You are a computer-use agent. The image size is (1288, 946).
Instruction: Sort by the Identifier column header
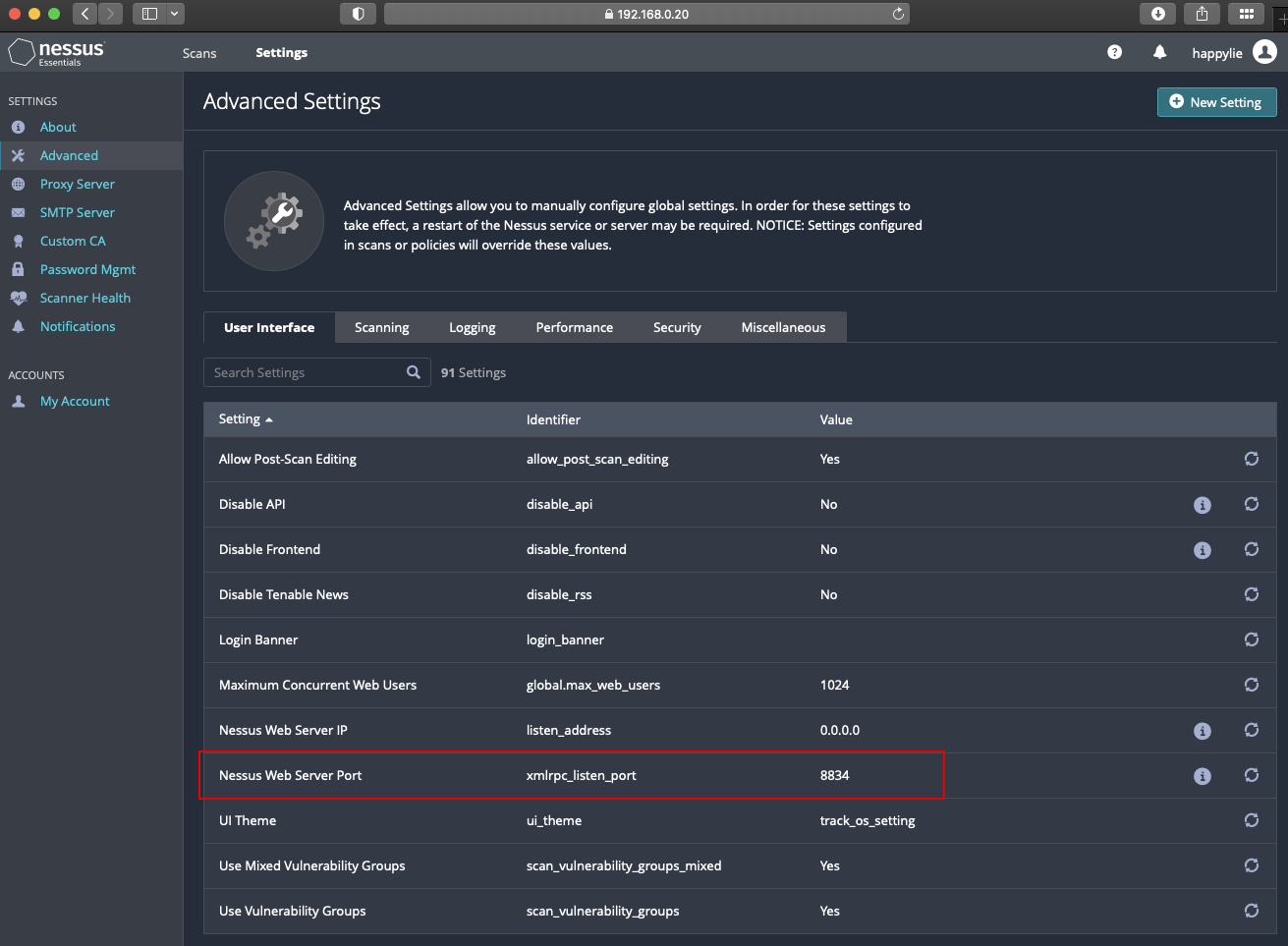[x=553, y=419]
